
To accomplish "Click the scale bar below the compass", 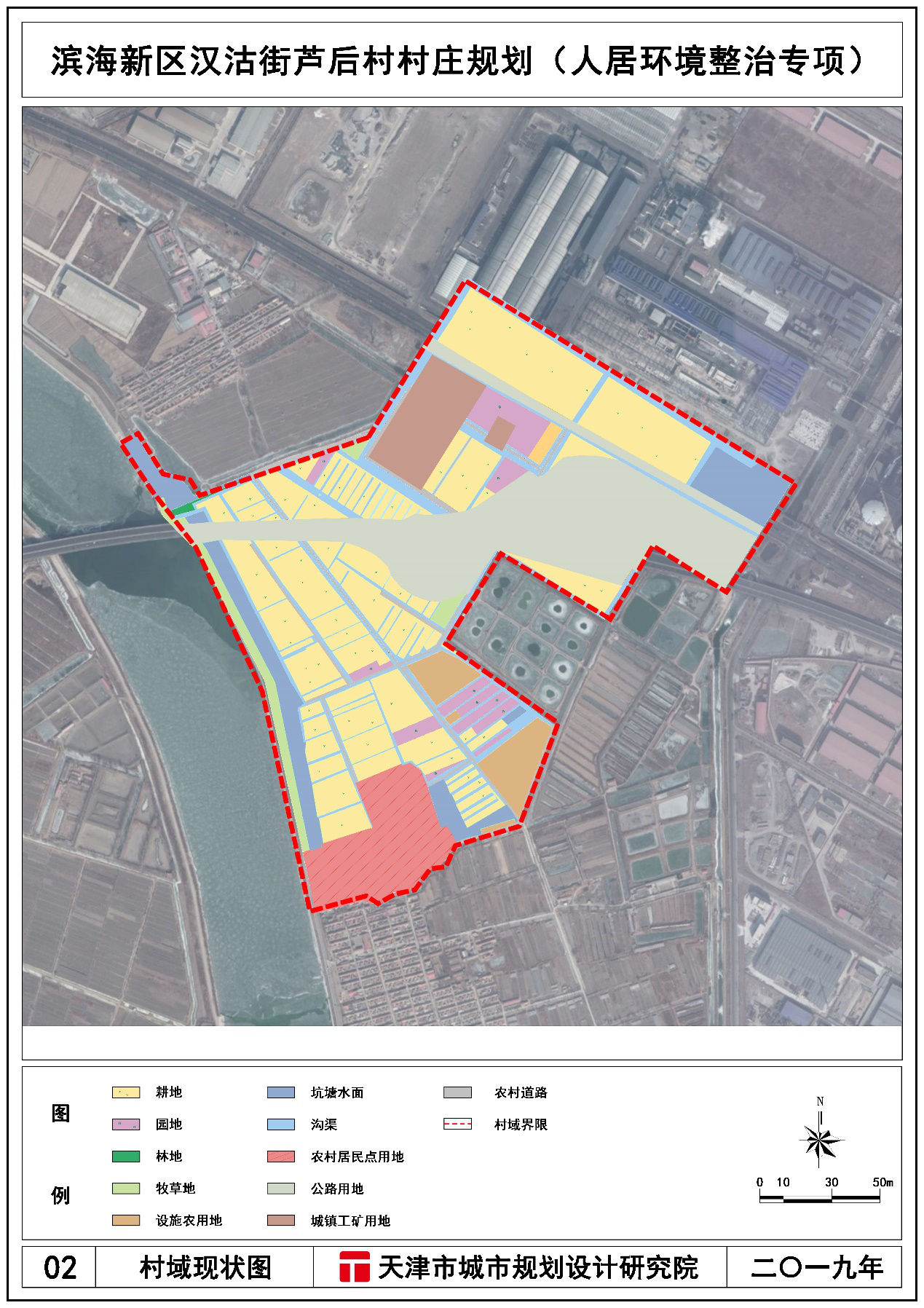I will 820,1198.
